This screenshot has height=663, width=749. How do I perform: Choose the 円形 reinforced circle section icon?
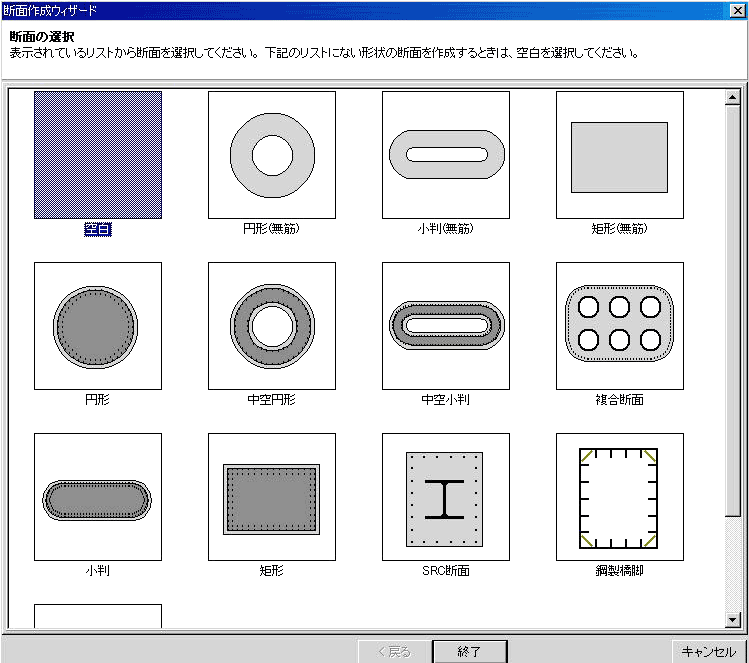tap(98, 326)
